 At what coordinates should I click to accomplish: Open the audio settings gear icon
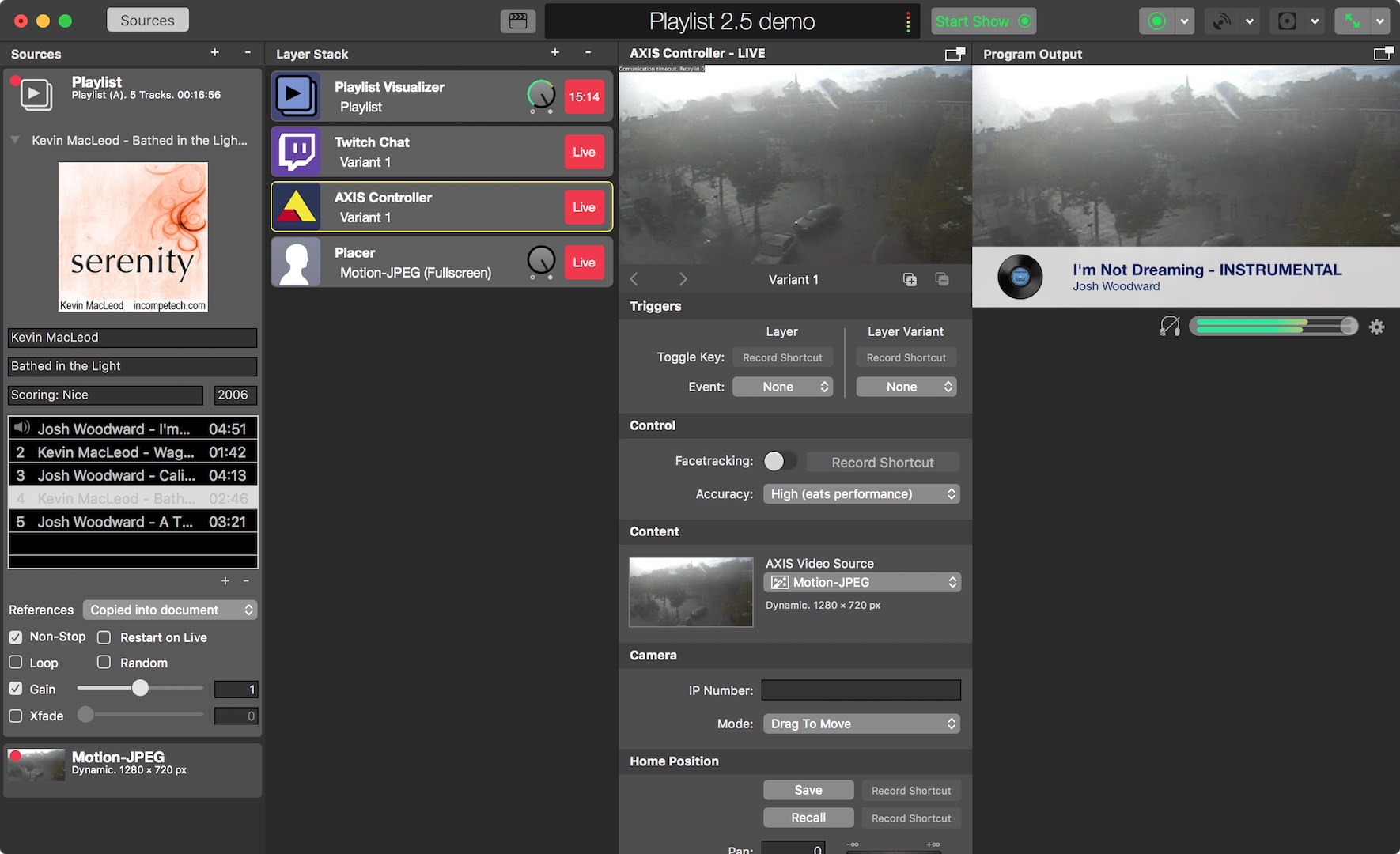point(1377,327)
